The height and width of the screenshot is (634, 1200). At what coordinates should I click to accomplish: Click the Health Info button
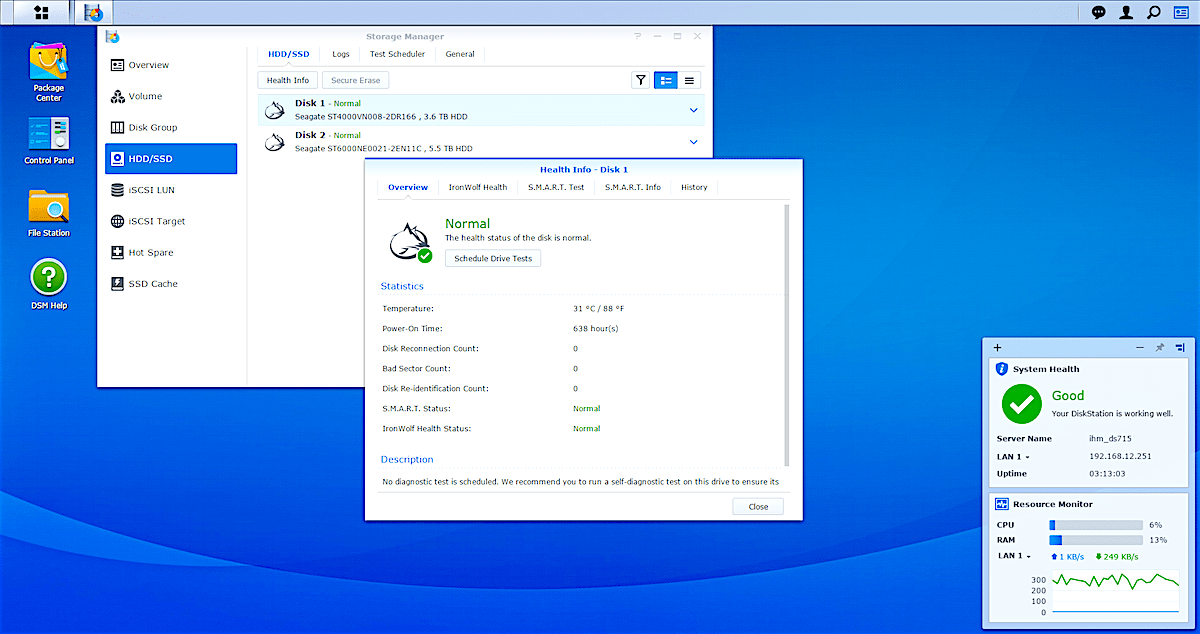pyautogui.click(x=287, y=80)
